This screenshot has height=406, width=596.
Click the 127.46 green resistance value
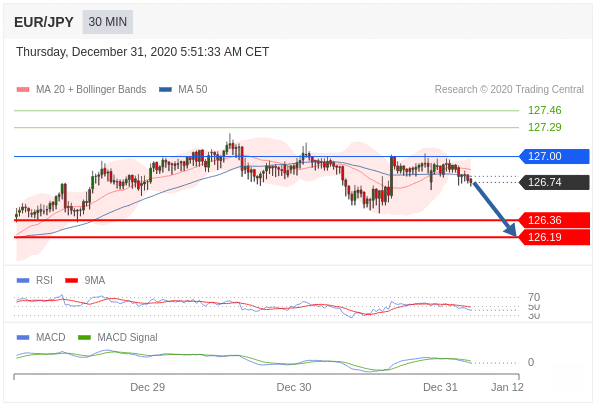click(x=544, y=110)
